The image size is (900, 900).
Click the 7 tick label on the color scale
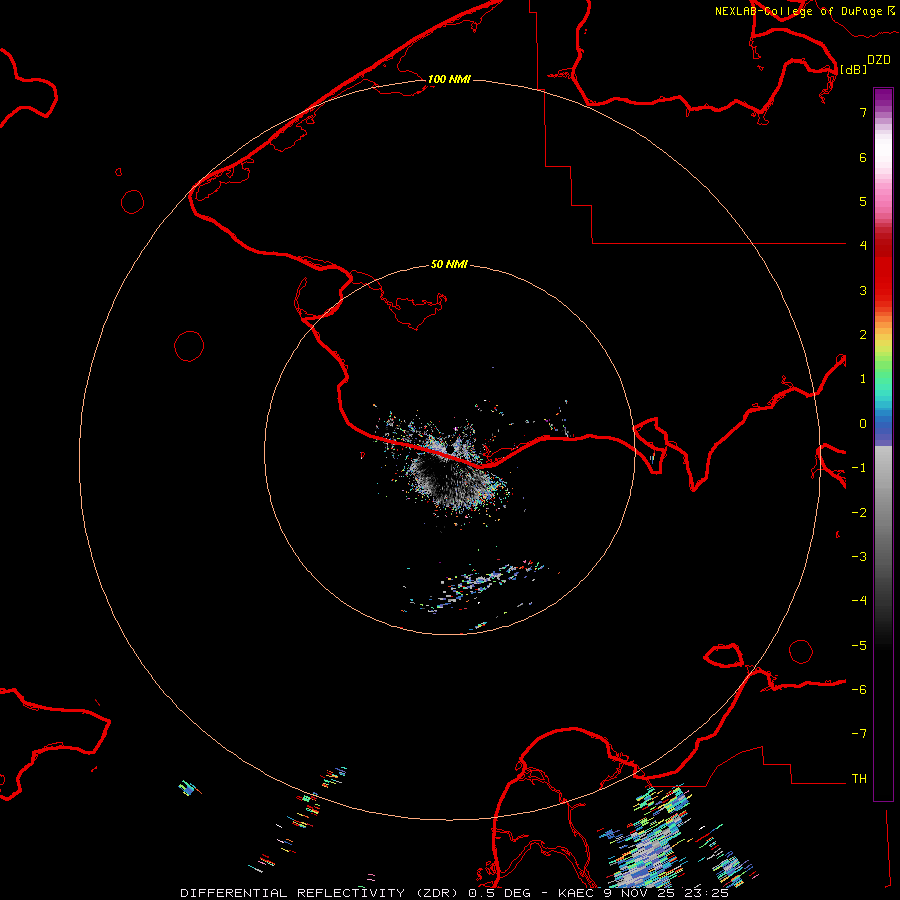[x=863, y=112]
